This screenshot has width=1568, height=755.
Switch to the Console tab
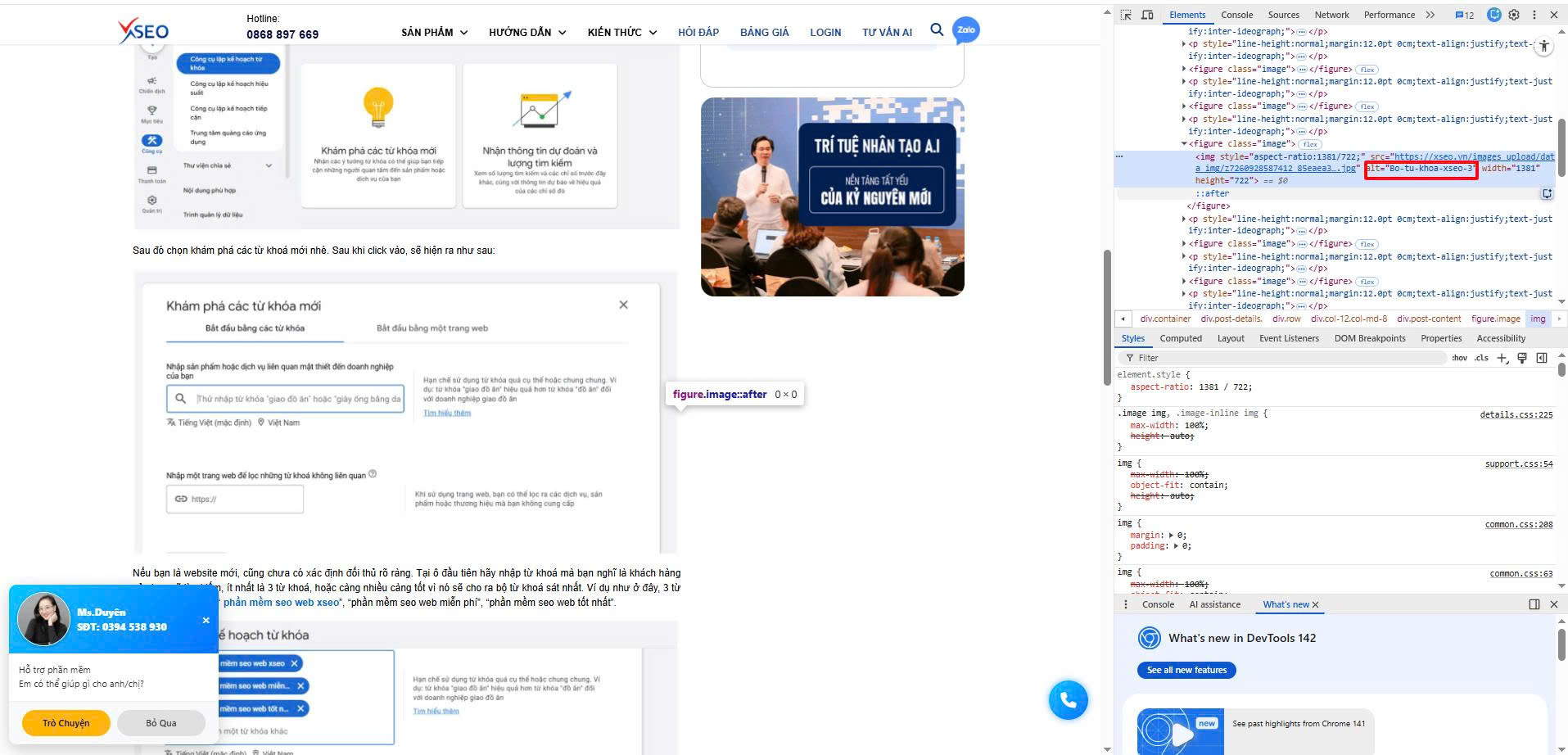(1236, 15)
